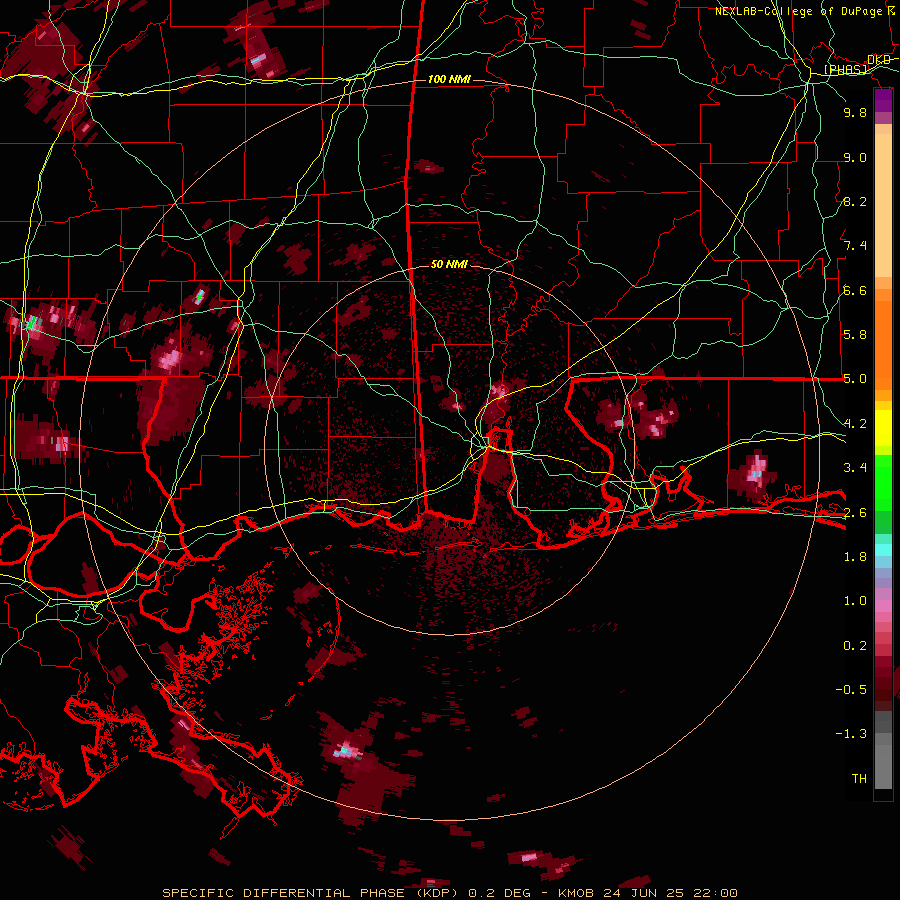Click the 7.4 value on the color scale
900x900 pixels.
[855, 246]
